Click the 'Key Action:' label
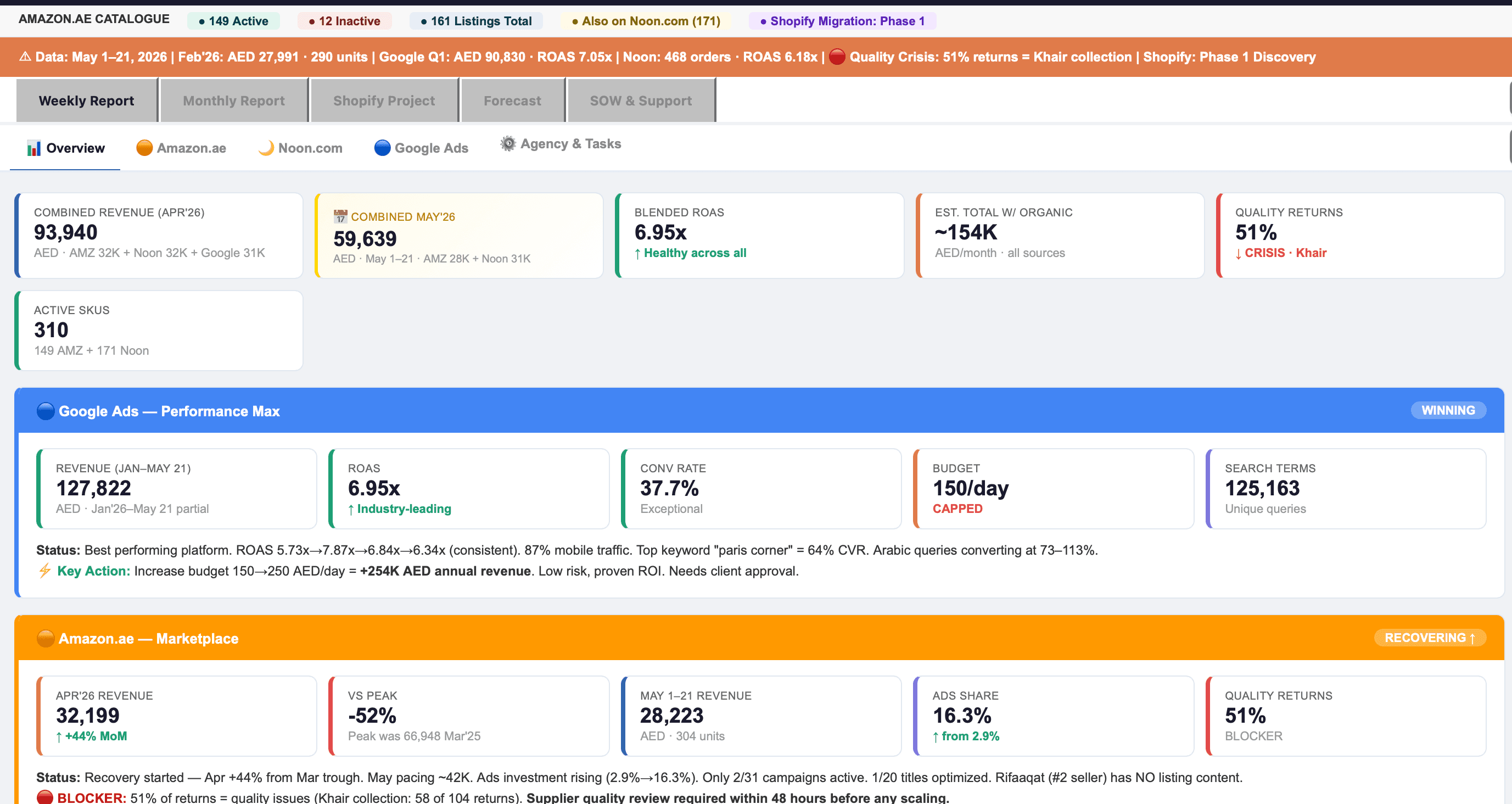1512x804 pixels. point(93,571)
